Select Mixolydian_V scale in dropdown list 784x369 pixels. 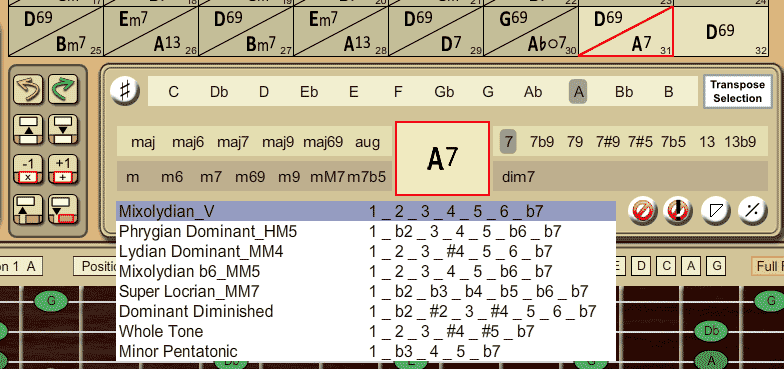pos(366,212)
